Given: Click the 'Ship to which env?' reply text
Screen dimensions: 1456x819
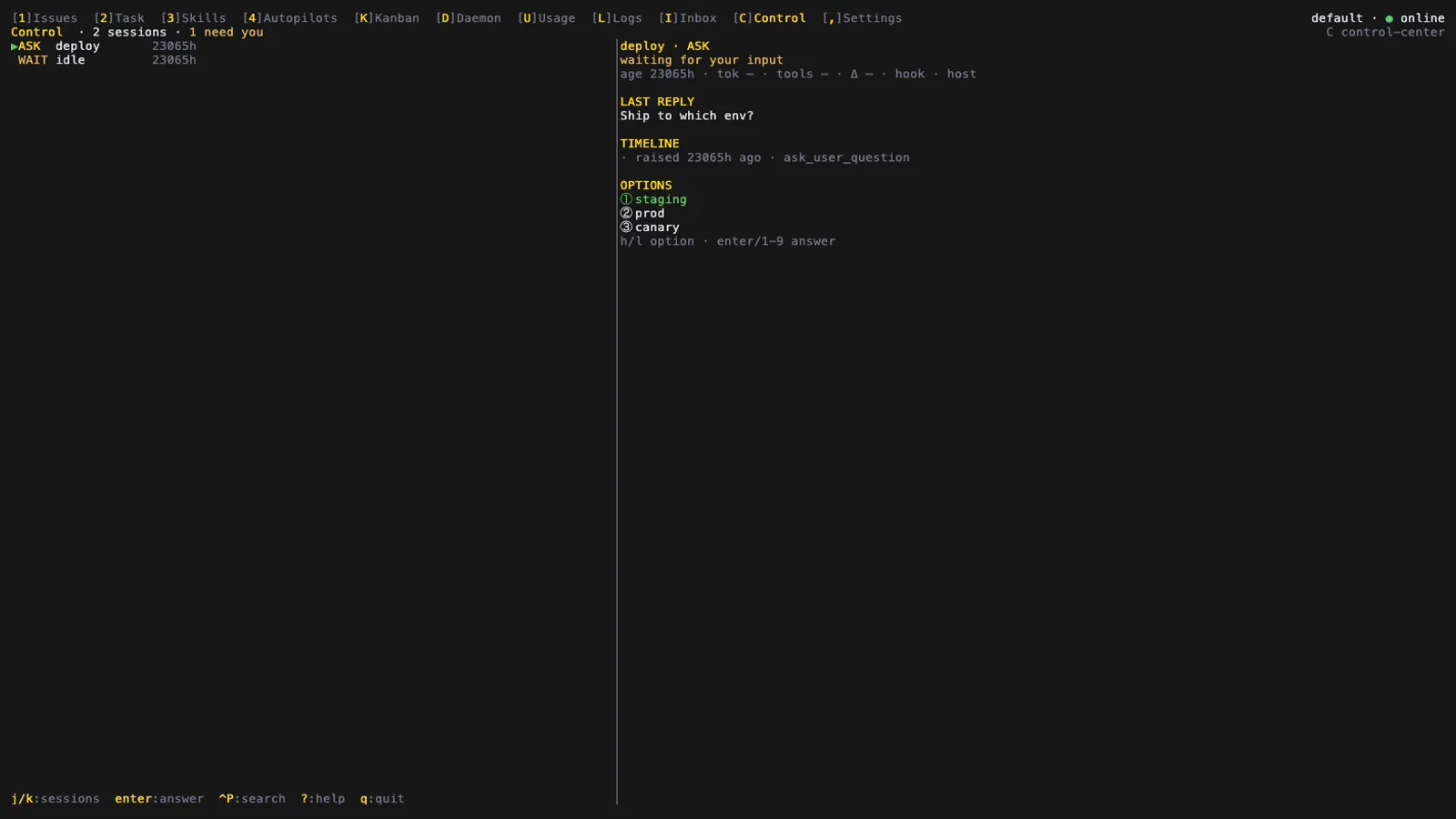Looking at the screenshot, I should [x=687, y=116].
